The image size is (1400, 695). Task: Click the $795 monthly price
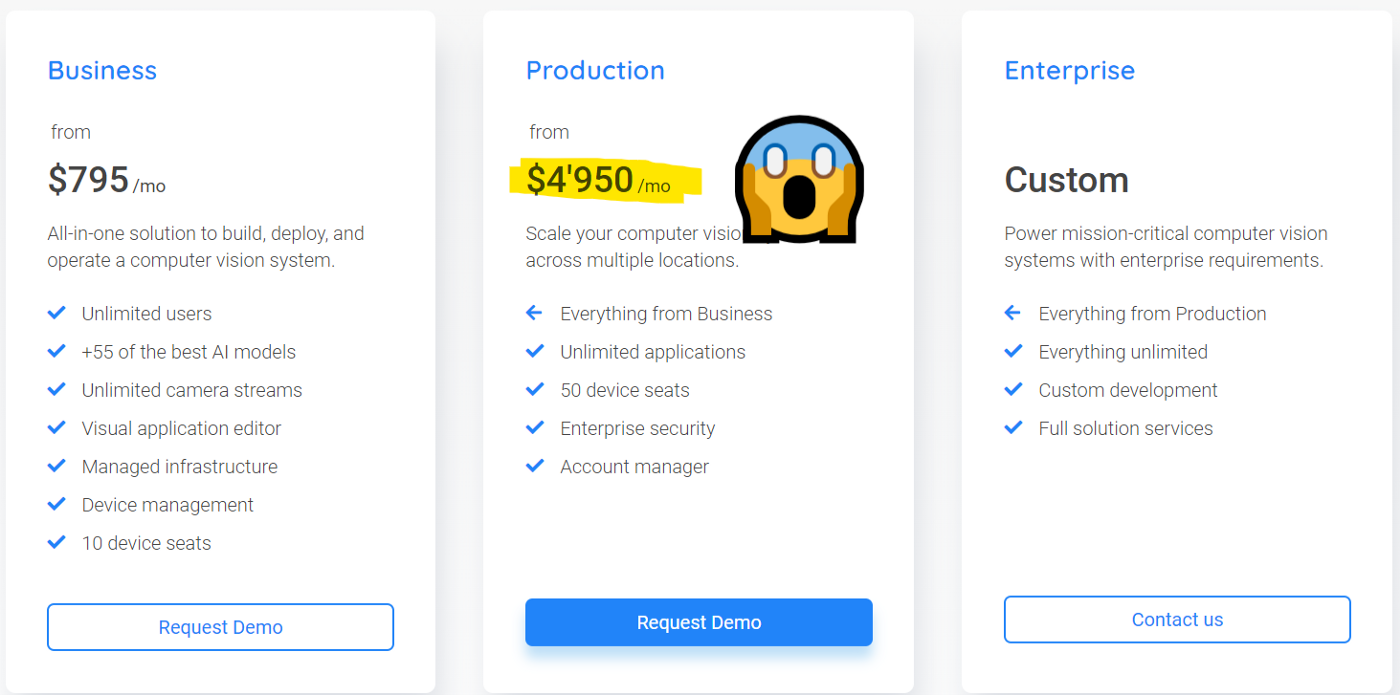[89, 180]
